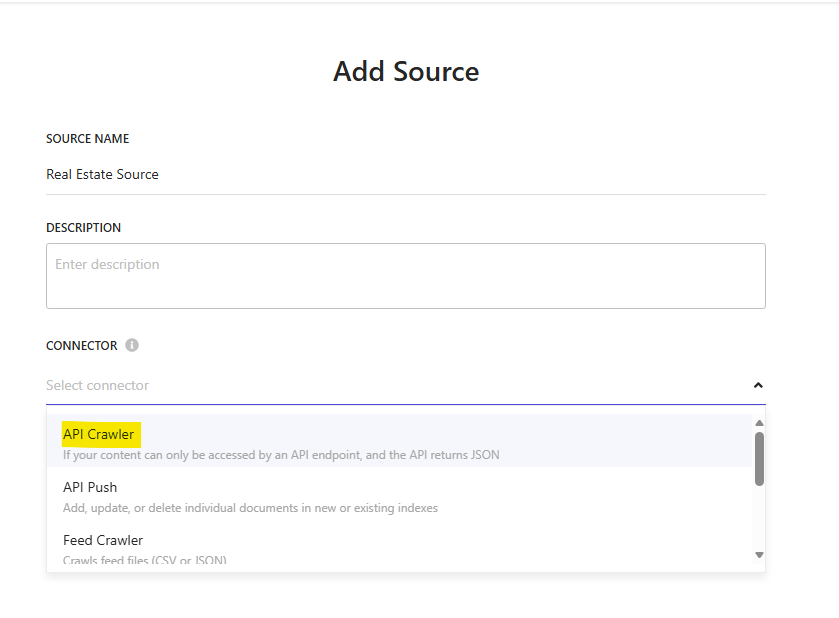The width and height of the screenshot is (839, 618).
Task: Click into the Source Name field
Action: [x=406, y=174]
